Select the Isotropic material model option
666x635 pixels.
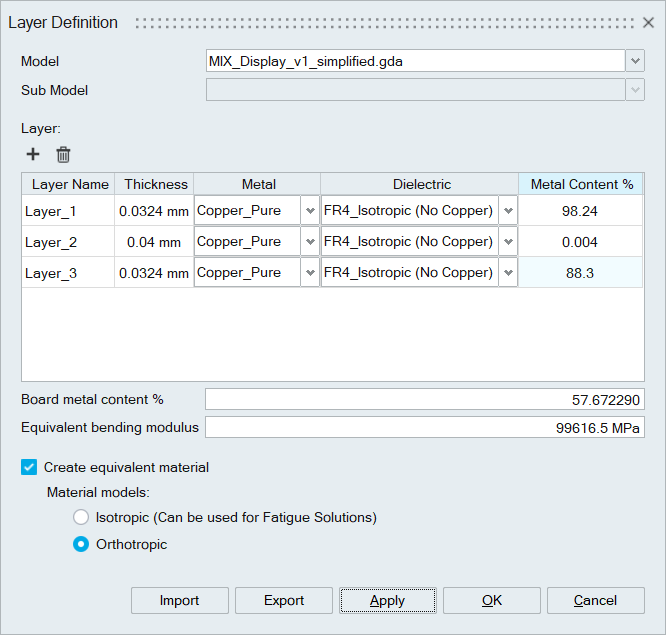[81, 517]
